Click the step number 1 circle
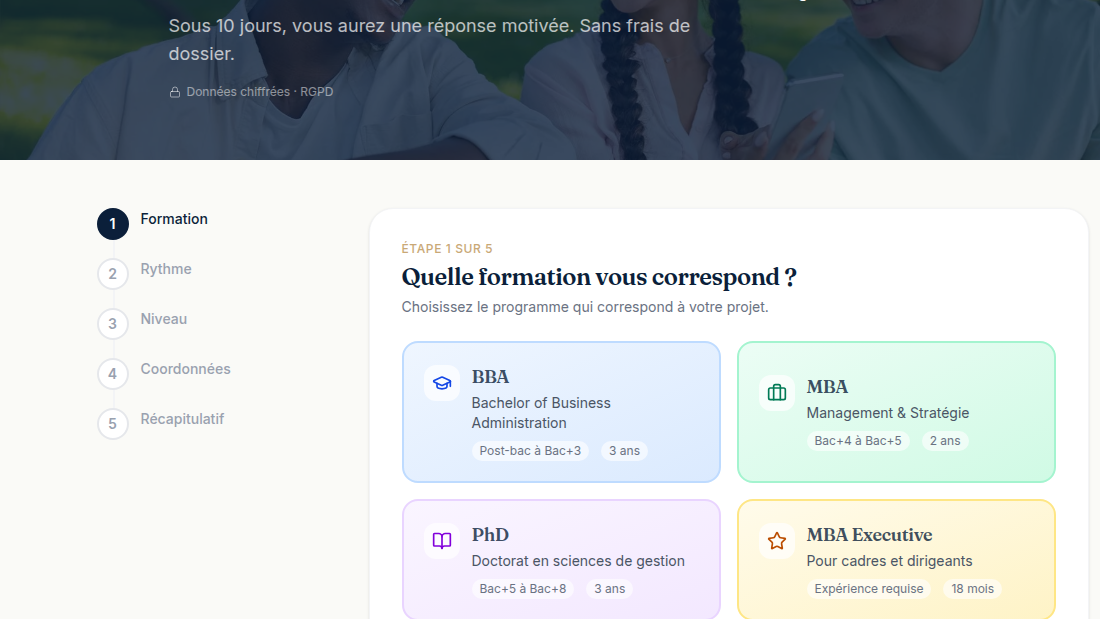 tap(113, 224)
